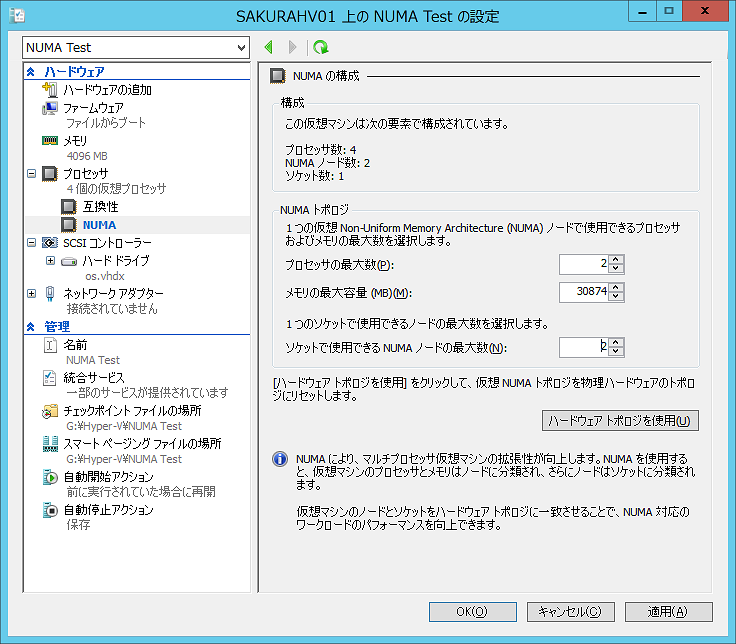Click the blue info icon
This screenshot has height=644, width=736.
tap(280, 459)
